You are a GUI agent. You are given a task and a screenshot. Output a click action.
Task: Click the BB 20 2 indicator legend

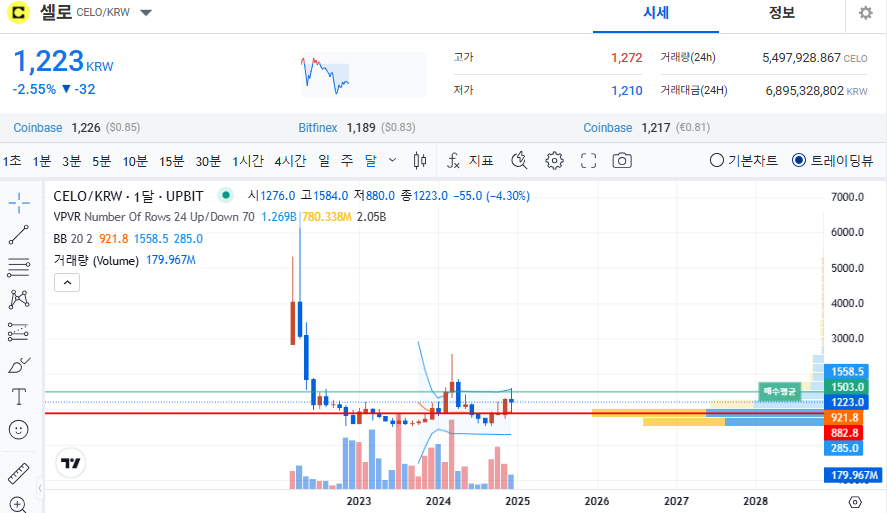click(x=128, y=239)
